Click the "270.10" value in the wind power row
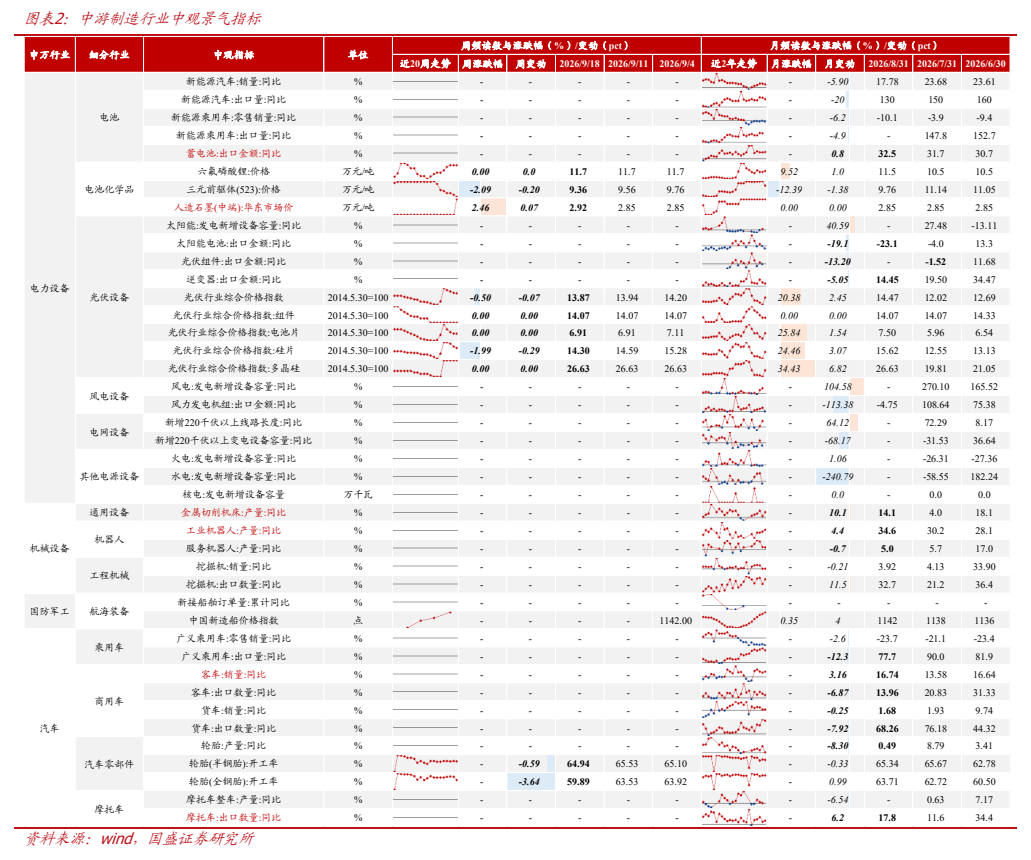This screenshot has height=860, width=1031. point(936,387)
